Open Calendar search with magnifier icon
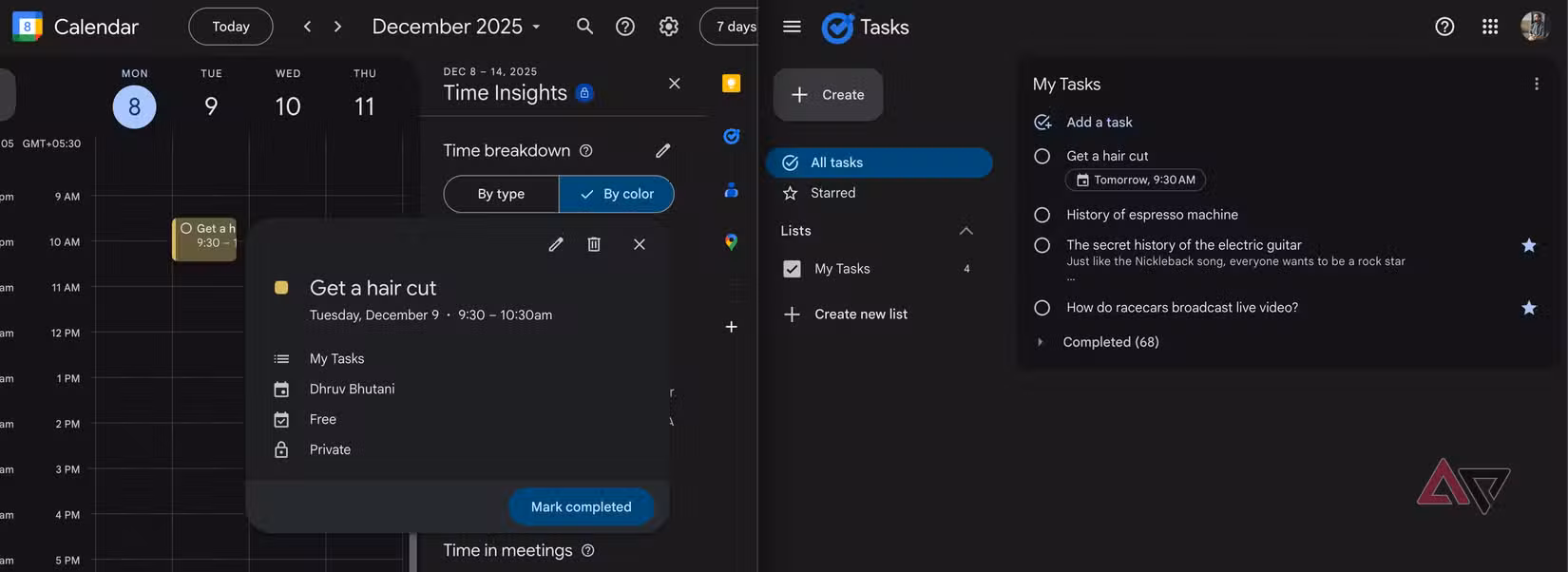1568x572 pixels. pyautogui.click(x=584, y=27)
